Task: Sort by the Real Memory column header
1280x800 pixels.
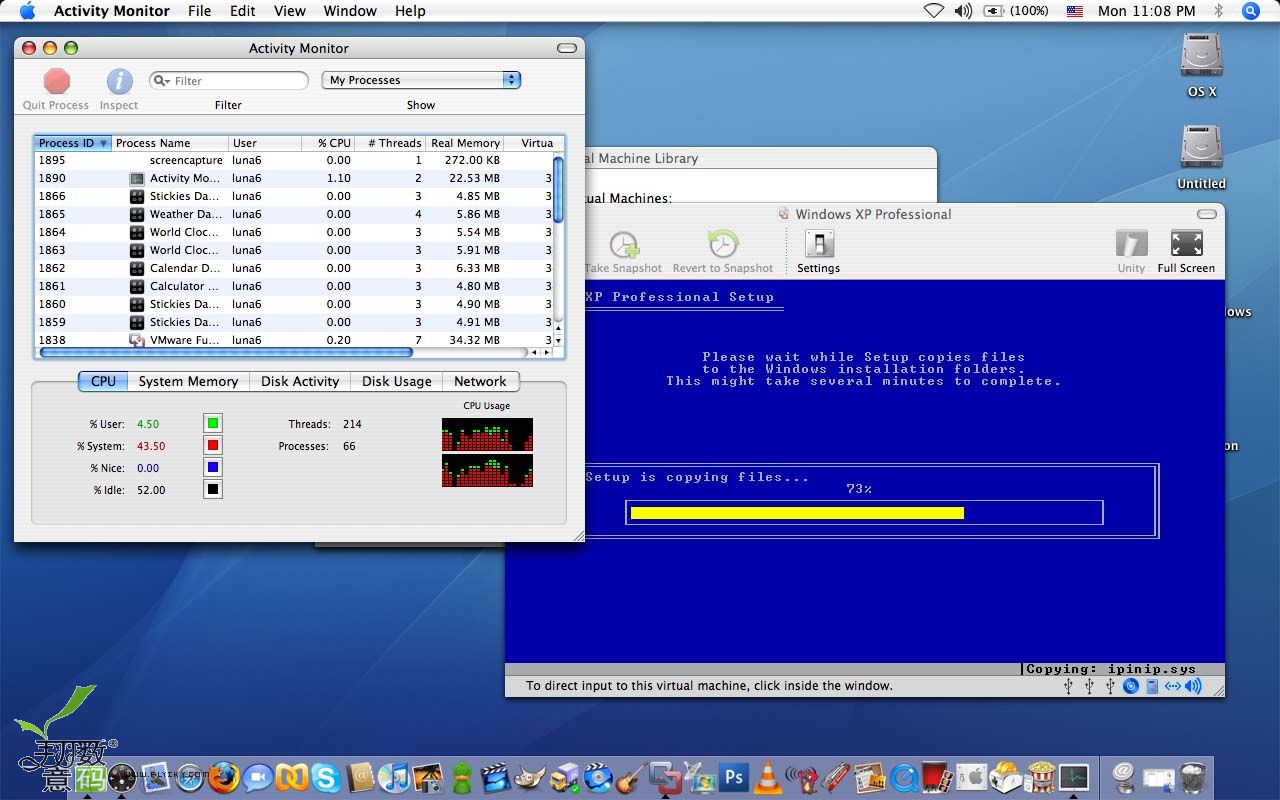Action: coord(465,143)
